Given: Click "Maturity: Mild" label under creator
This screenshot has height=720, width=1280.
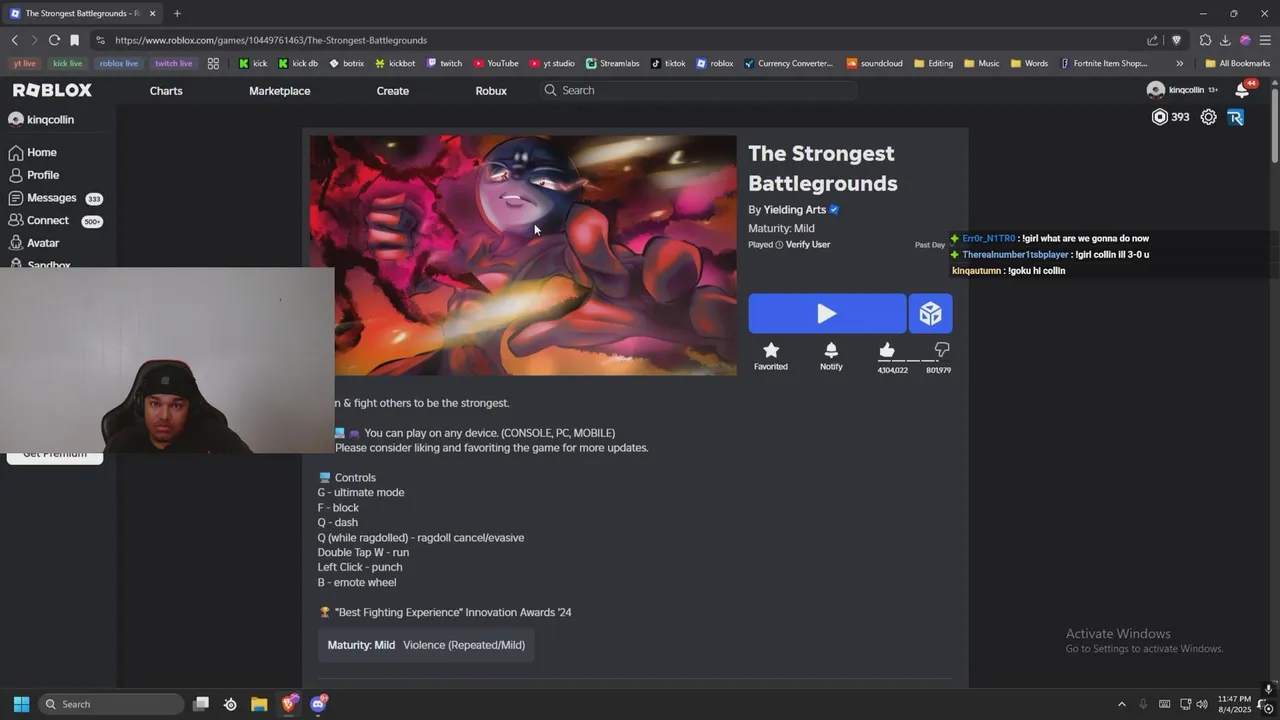Looking at the screenshot, I should tap(782, 229).
